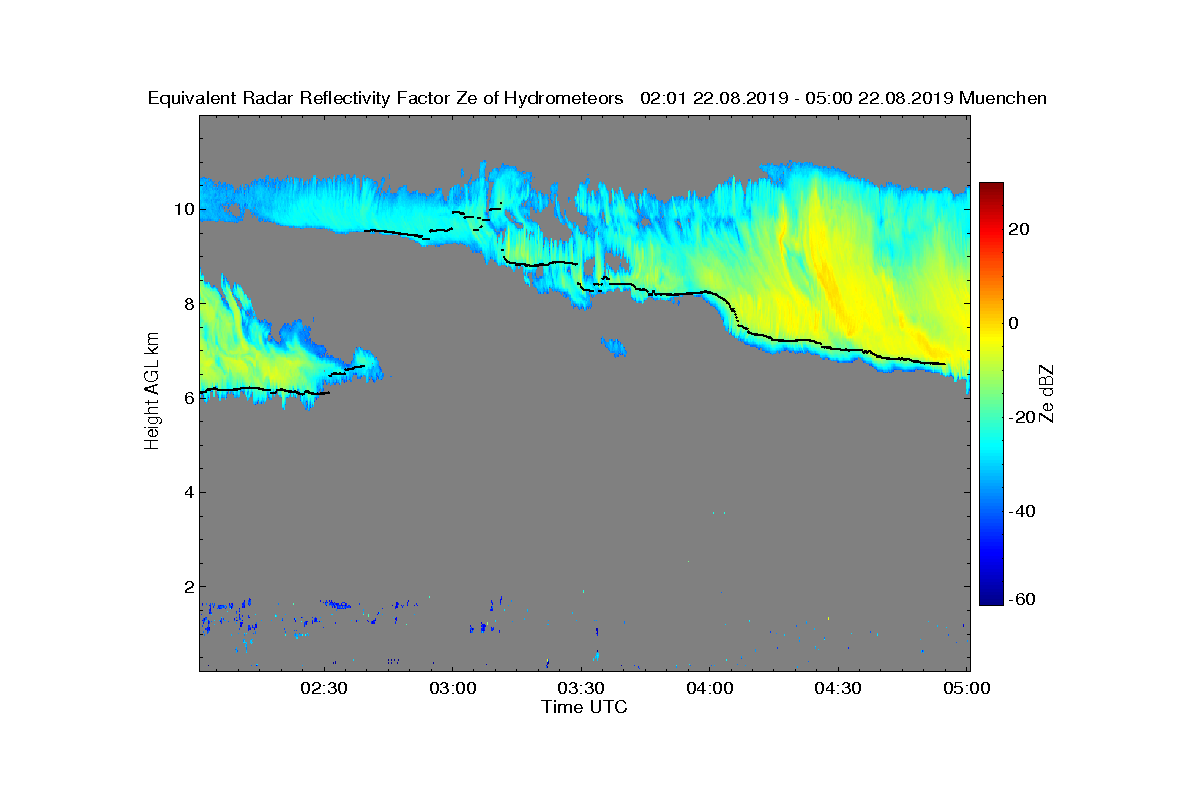Click the Ze dBZ colorbar title
The height and width of the screenshot is (800, 1200).
tap(1049, 393)
